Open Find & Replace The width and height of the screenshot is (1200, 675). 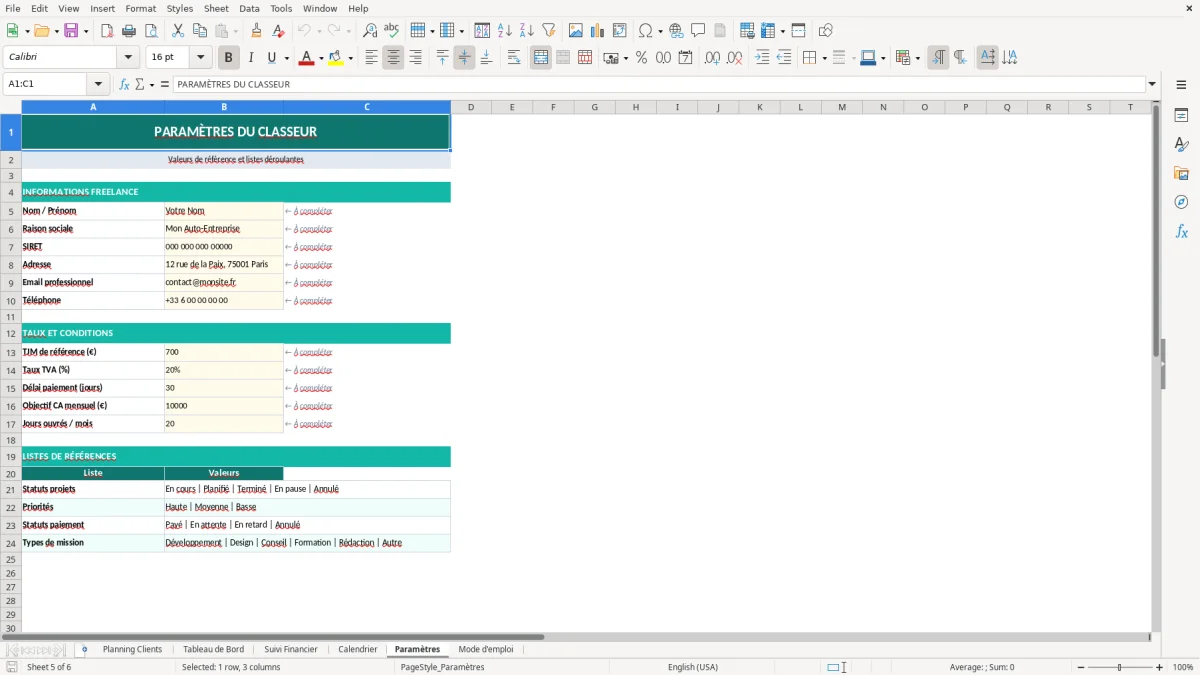click(370, 31)
